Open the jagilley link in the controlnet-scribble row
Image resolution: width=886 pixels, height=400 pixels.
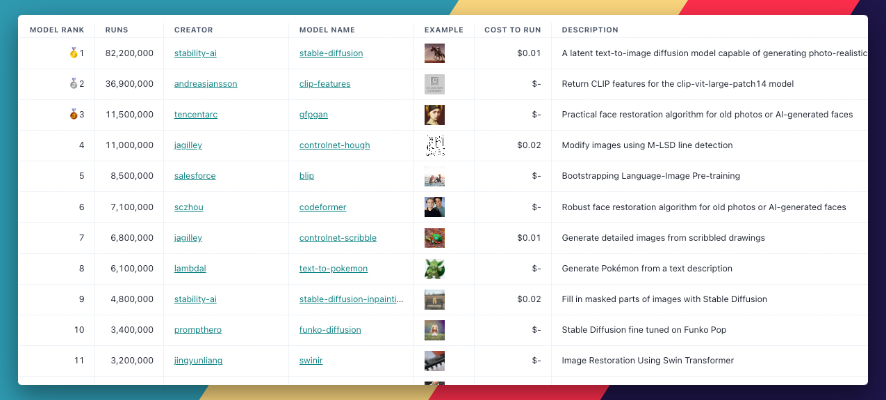click(188, 238)
